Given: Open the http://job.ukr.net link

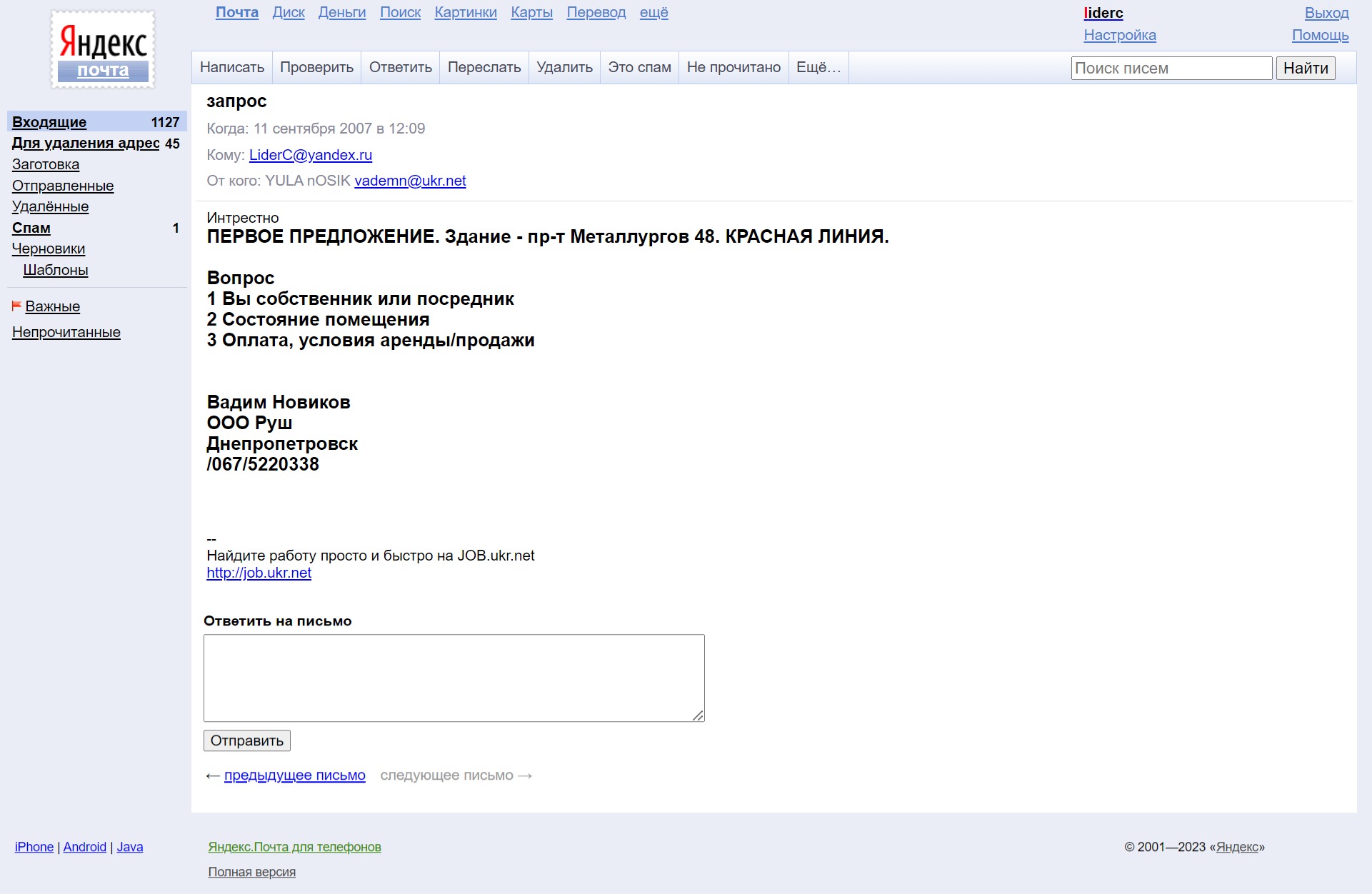Looking at the screenshot, I should coord(259,573).
